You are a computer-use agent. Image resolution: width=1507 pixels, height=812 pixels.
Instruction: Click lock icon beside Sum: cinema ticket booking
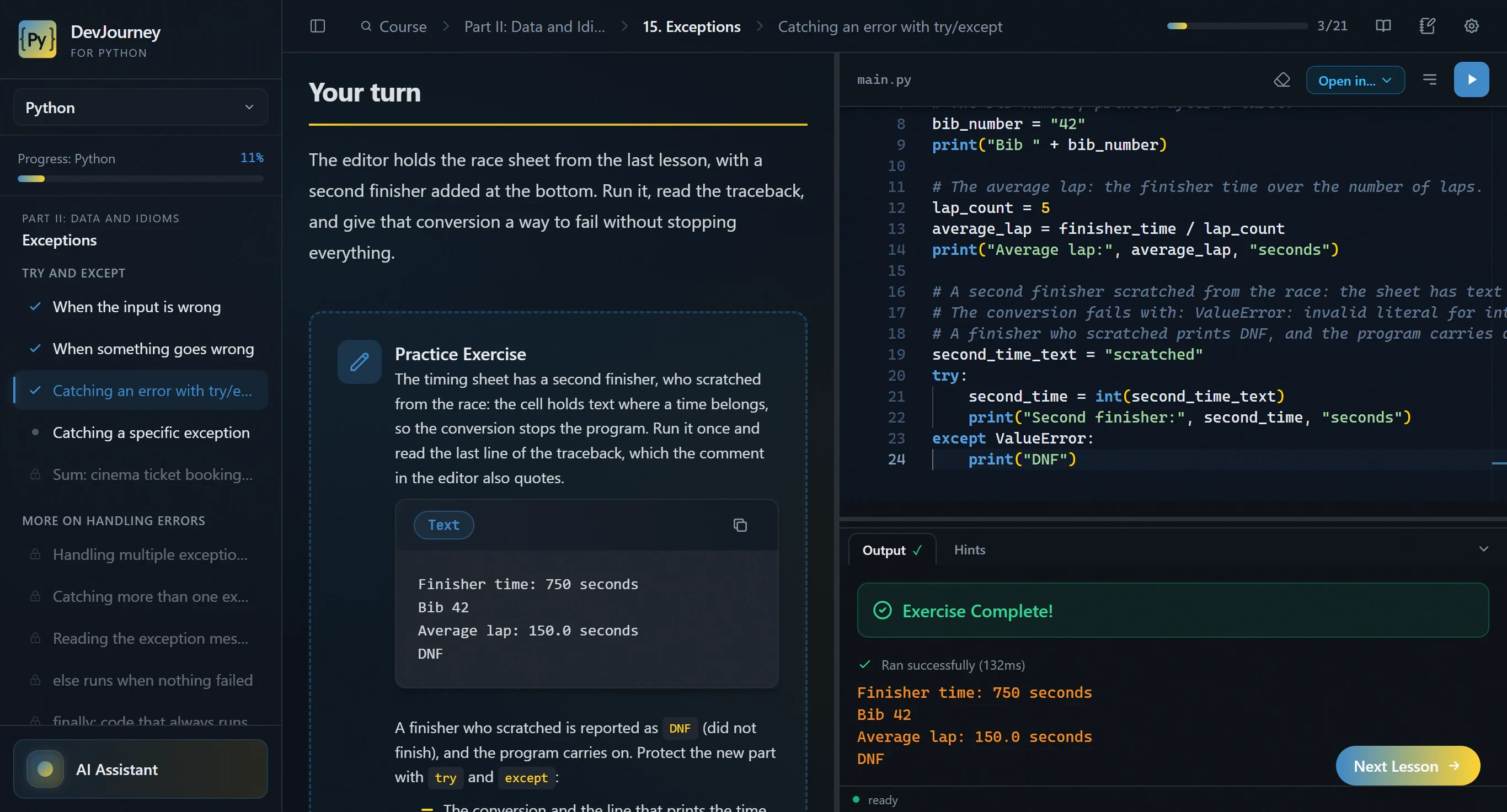35,474
